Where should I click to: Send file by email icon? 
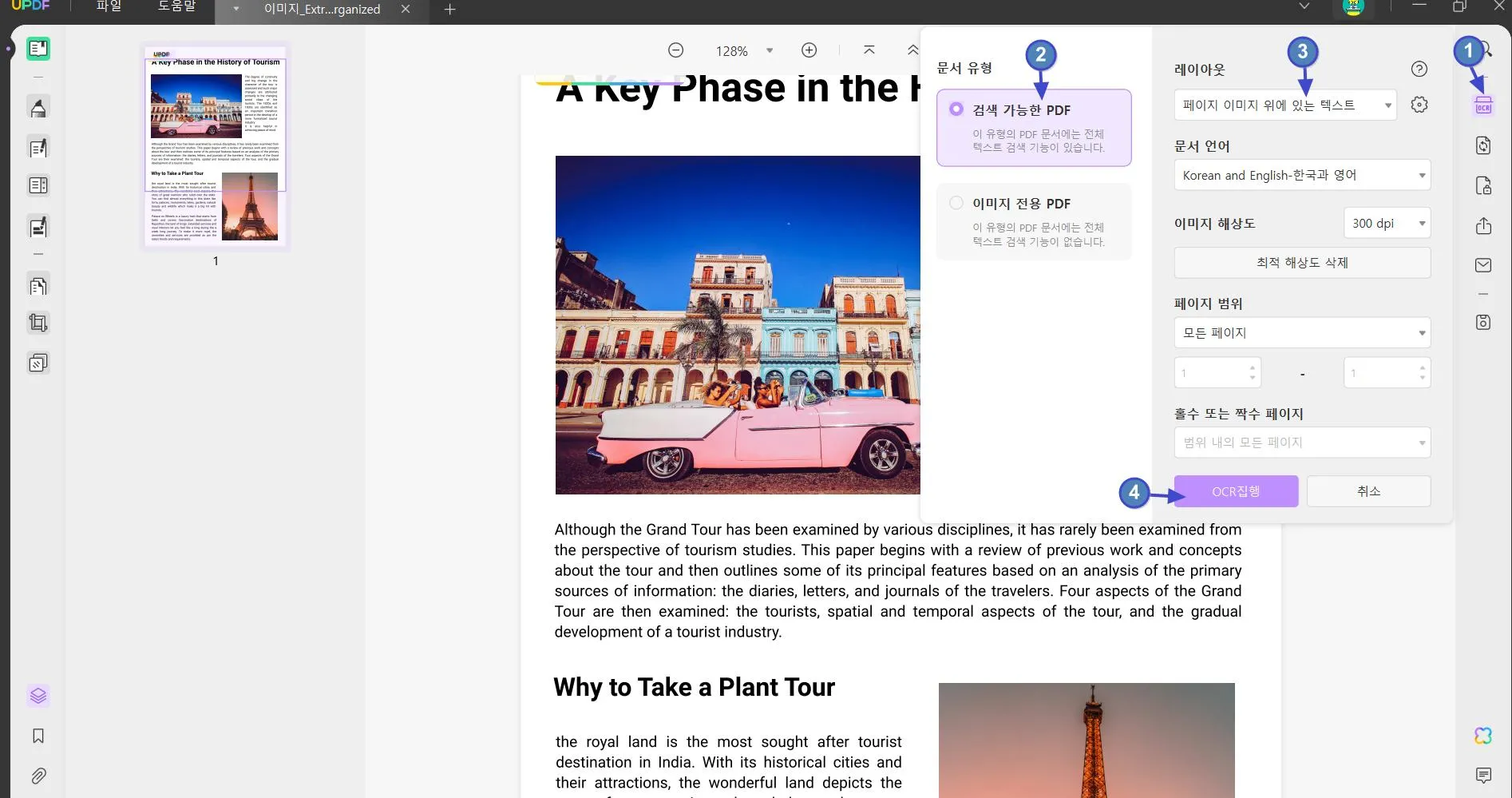point(1483,265)
